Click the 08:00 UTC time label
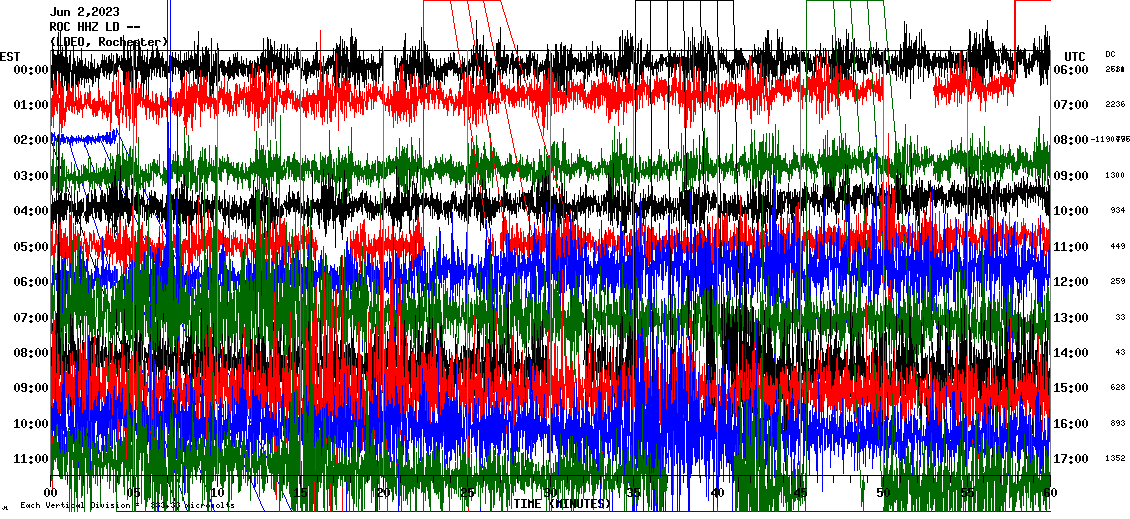Screen dimensions: 1130x519 (1076, 140)
